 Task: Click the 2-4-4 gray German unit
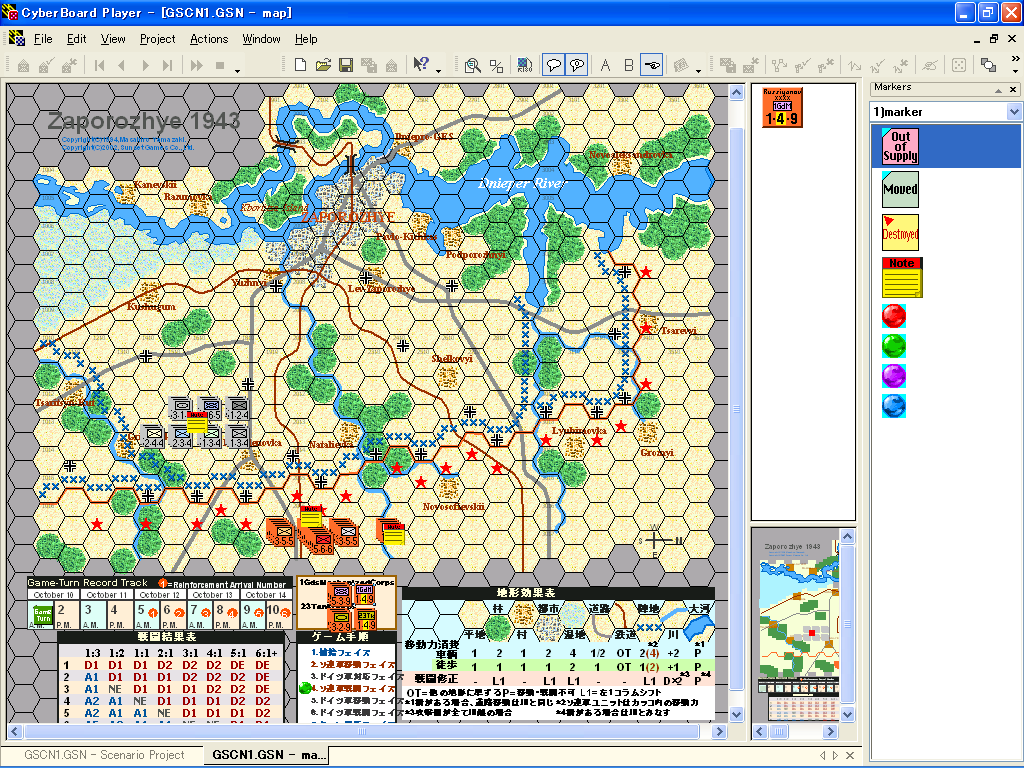point(152,437)
